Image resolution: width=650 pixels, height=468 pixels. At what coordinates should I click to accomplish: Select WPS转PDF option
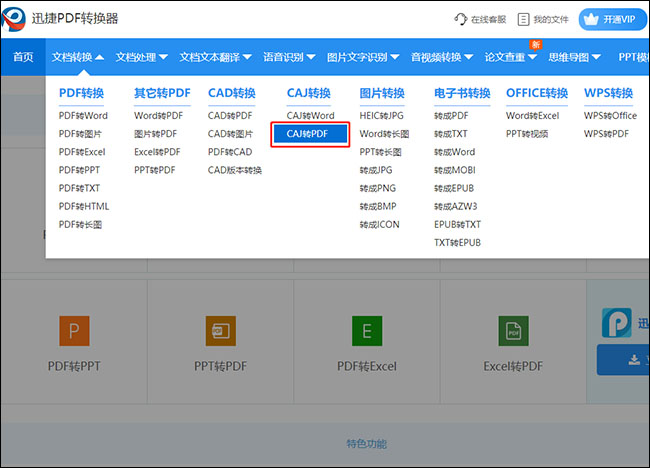pyautogui.click(x=606, y=134)
